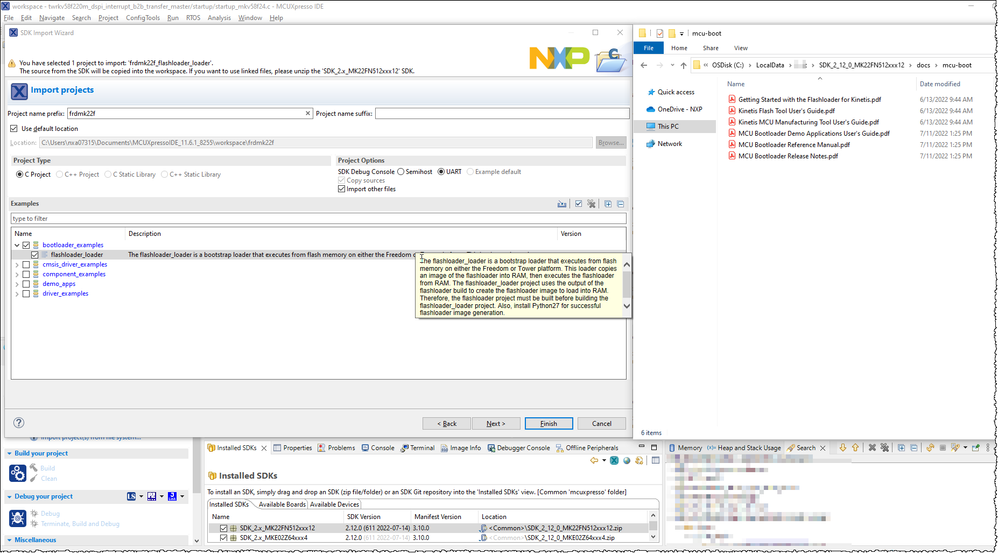Viewport: 998px width, 553px height.
Task: Click the Finish button
Action: point(549,423)
